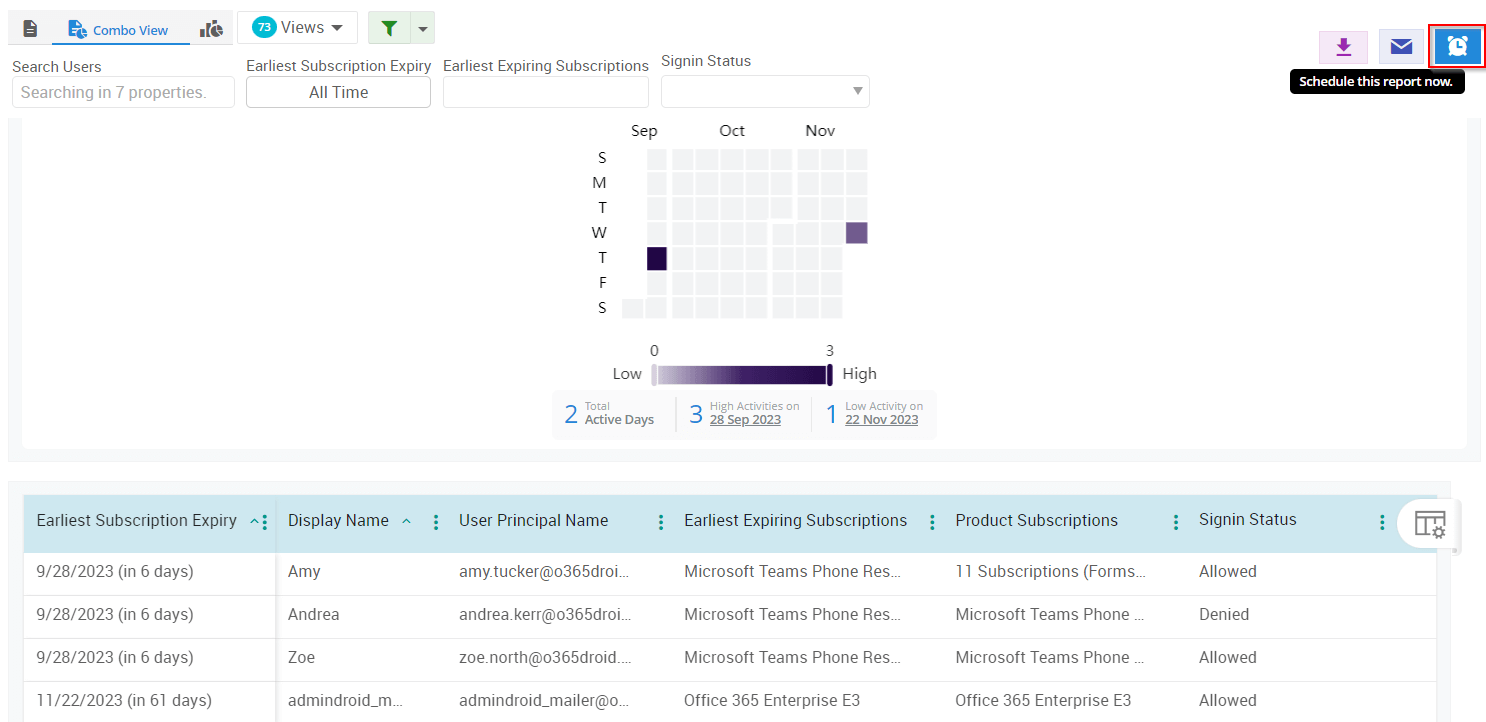Image resolution: width=1486 pixels, height=722 pixels.
Task: Switch to the chart-only view icon
Action: [211, 29]
